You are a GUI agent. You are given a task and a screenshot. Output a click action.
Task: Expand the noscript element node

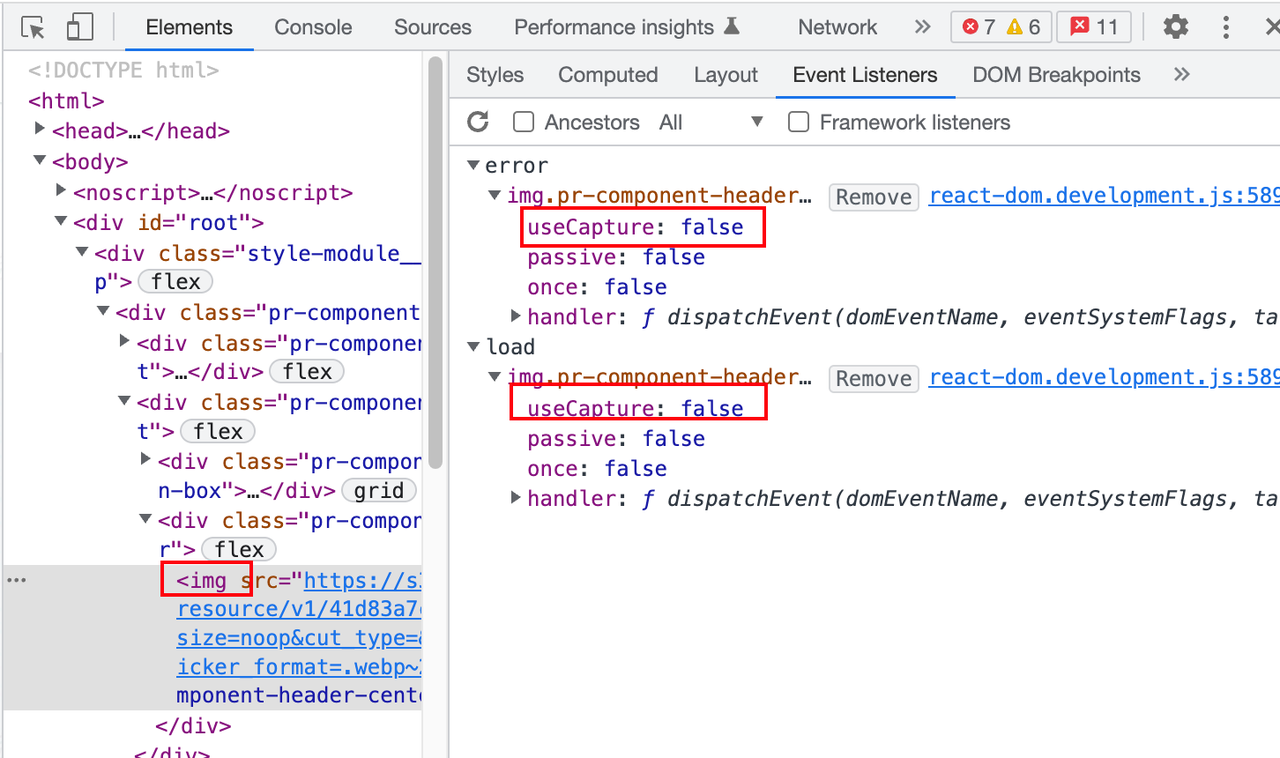pos(61,190)
